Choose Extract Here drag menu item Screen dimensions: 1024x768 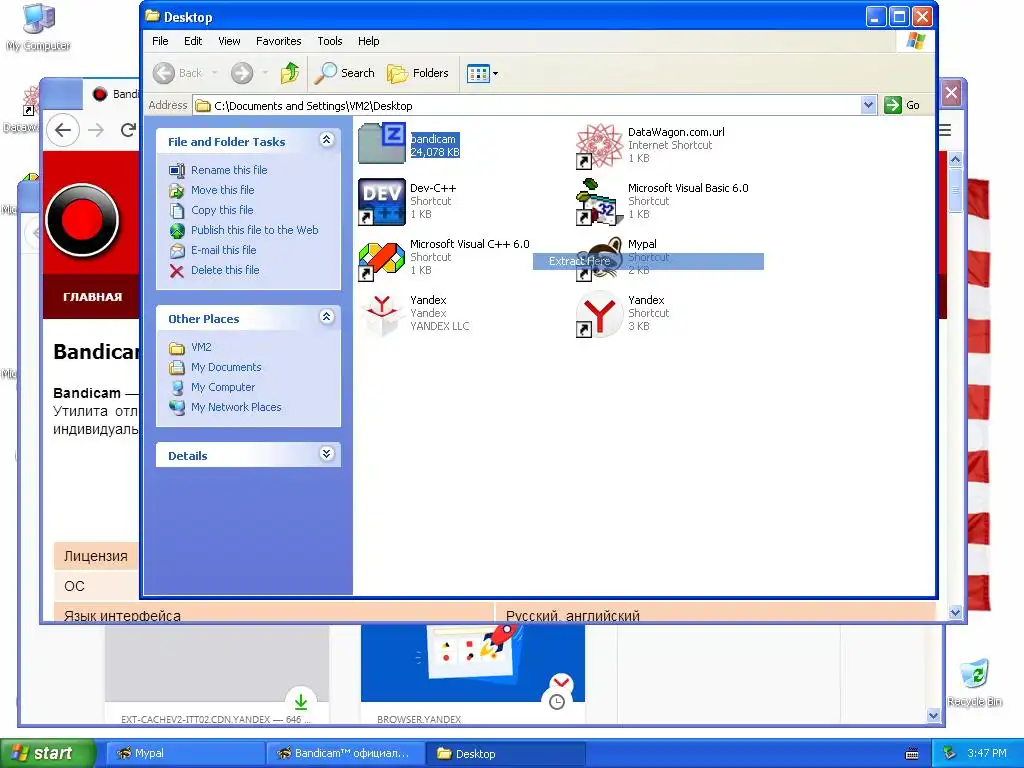648,261
